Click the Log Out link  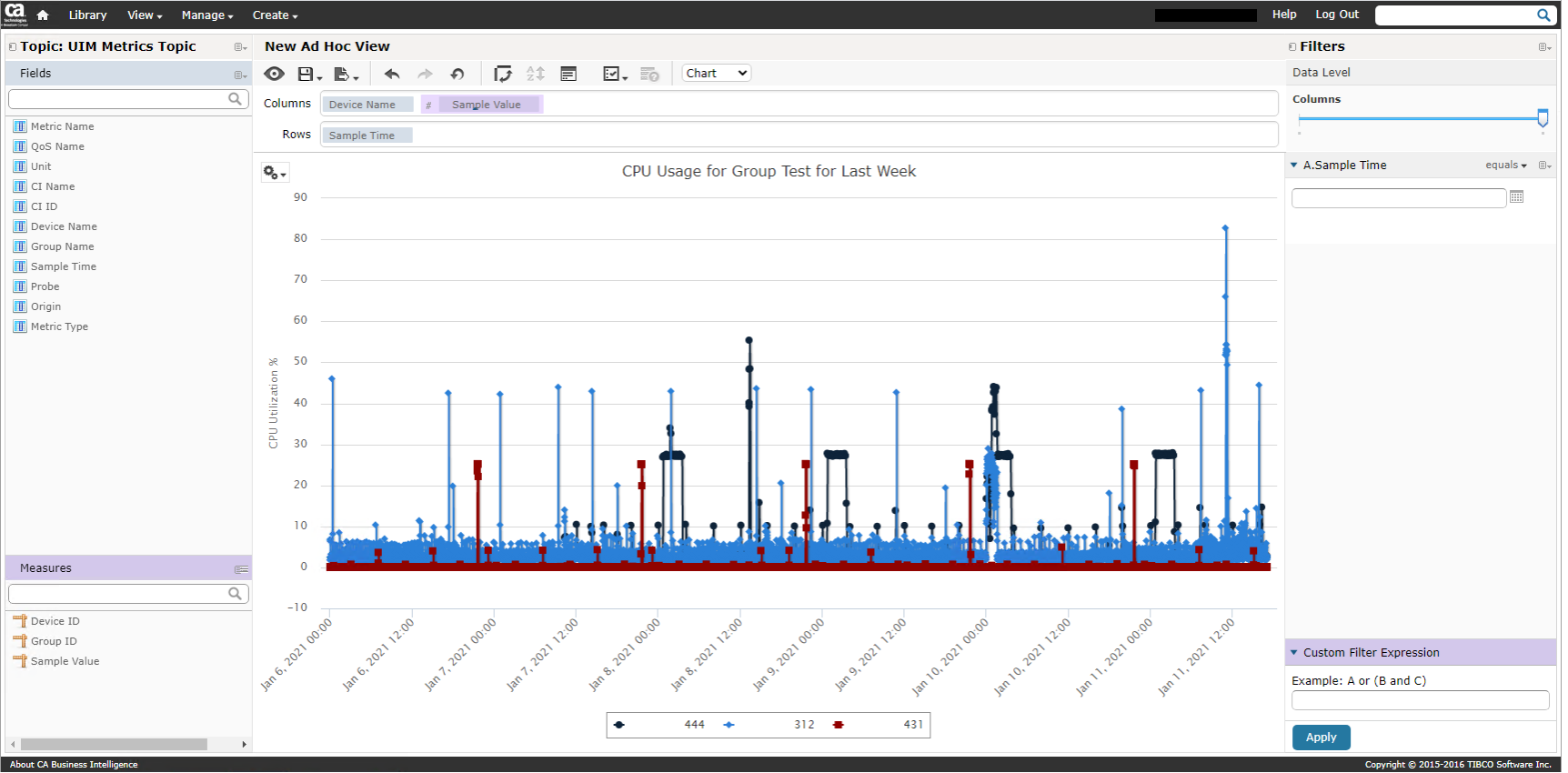[1336, 15]
